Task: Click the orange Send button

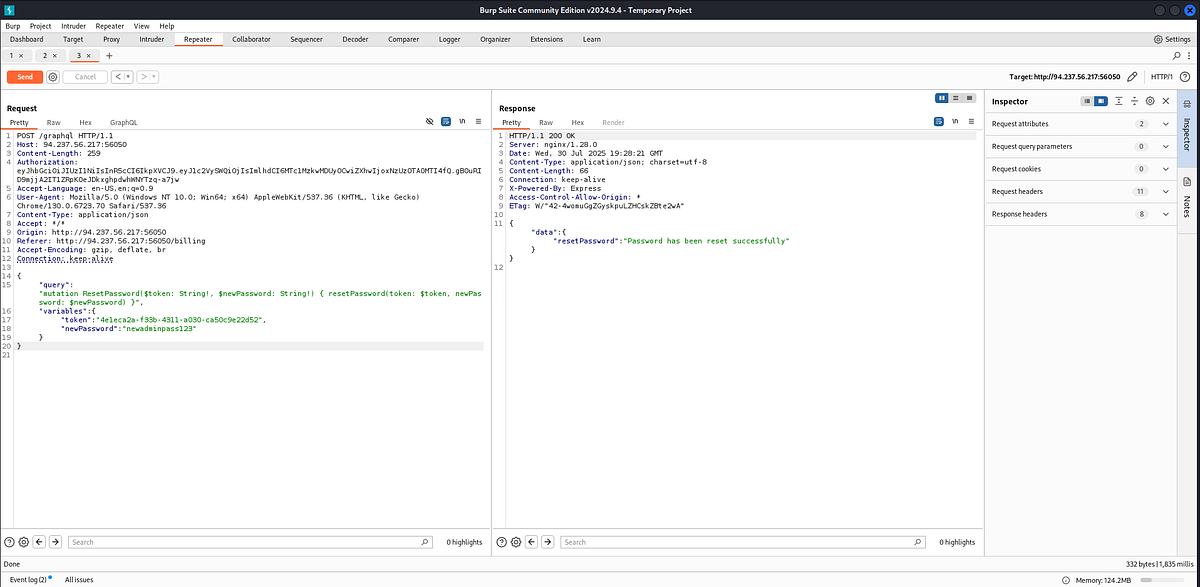Action: 25,77
